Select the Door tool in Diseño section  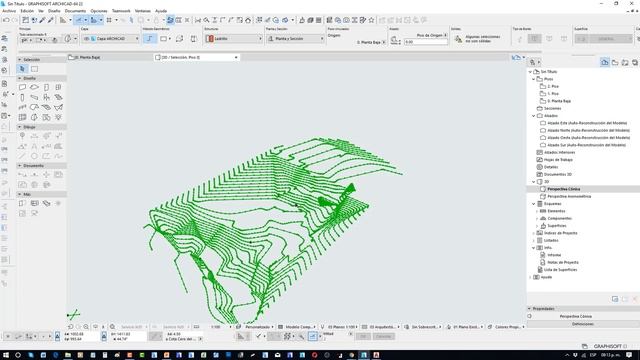pos(46,87)
